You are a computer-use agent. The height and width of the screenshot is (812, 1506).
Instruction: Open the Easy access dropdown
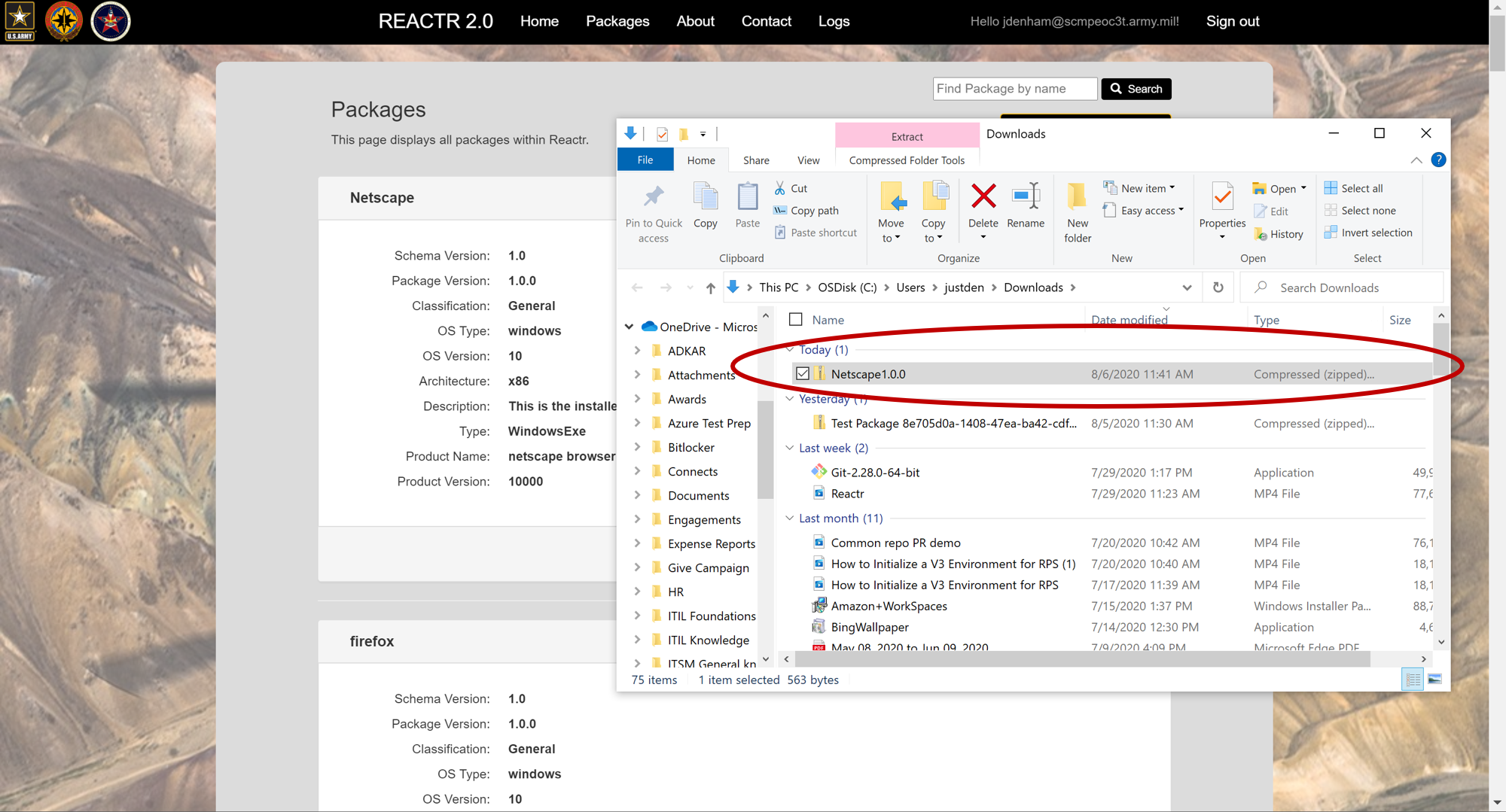click(x=1144, y=211)
